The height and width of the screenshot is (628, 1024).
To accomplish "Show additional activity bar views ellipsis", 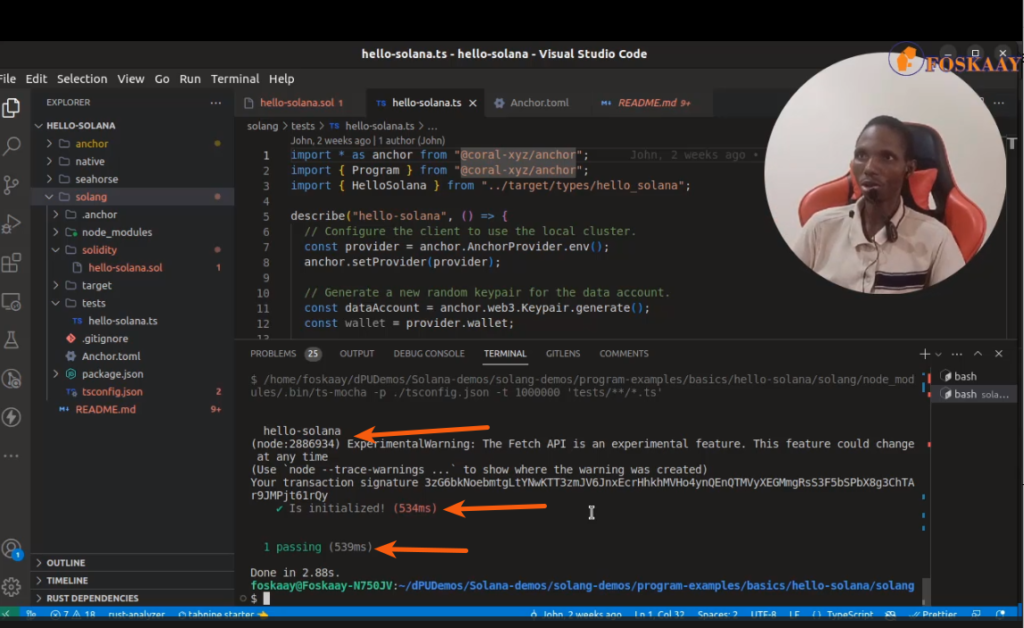I will [11, 456].
